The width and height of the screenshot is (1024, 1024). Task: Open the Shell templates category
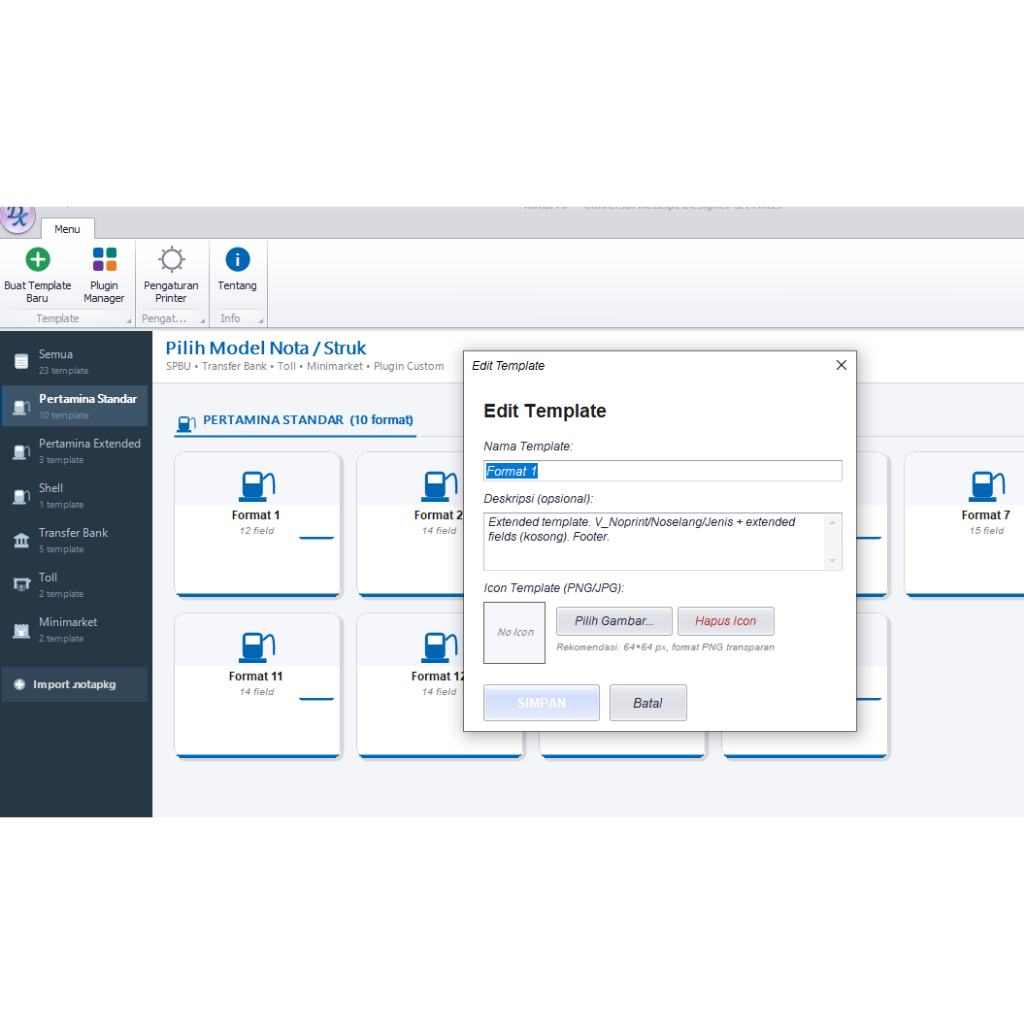[22, 494]
